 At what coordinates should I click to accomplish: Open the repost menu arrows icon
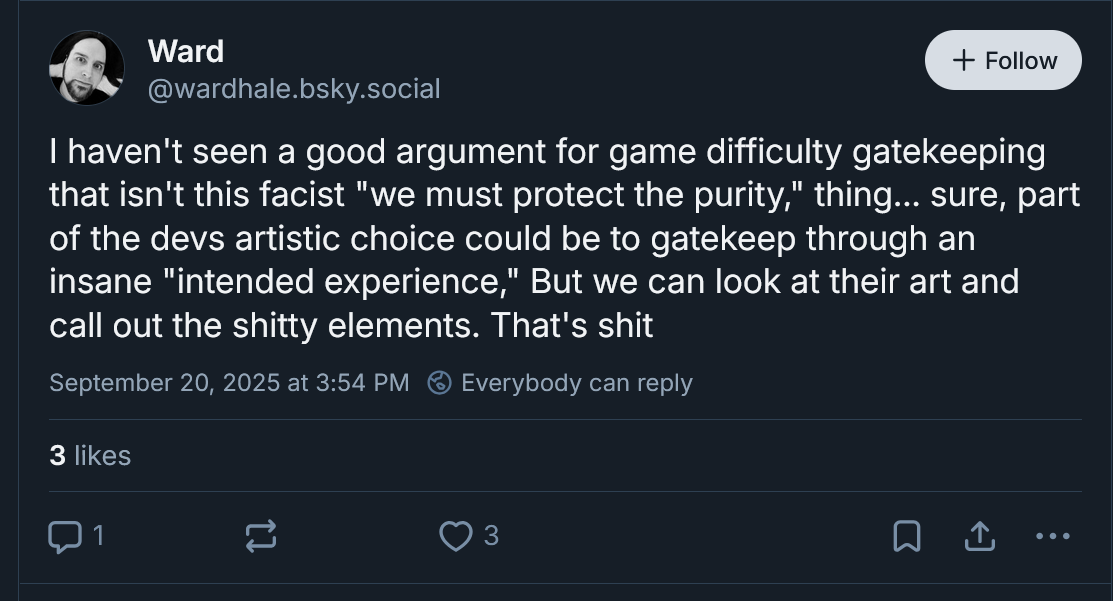[x=260, y=537]
